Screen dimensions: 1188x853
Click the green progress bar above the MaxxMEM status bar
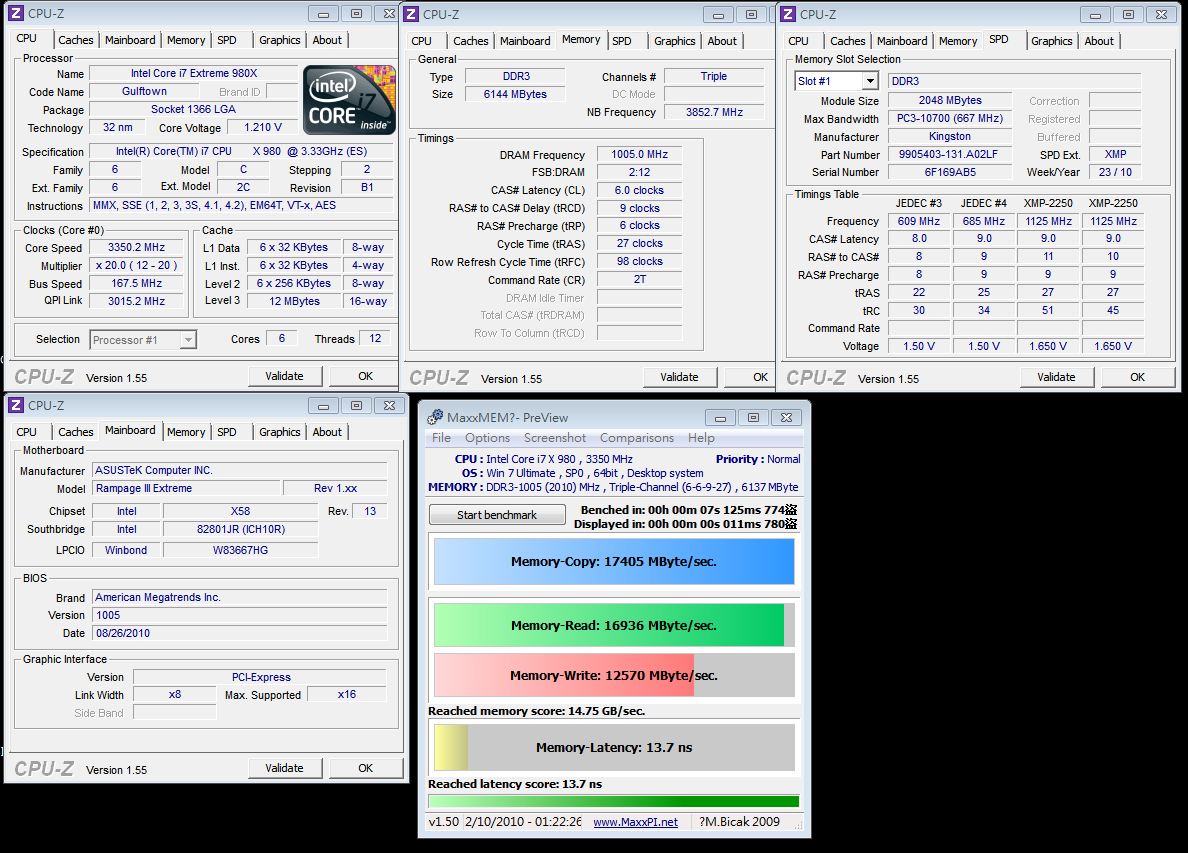click(x=614, y=801)
